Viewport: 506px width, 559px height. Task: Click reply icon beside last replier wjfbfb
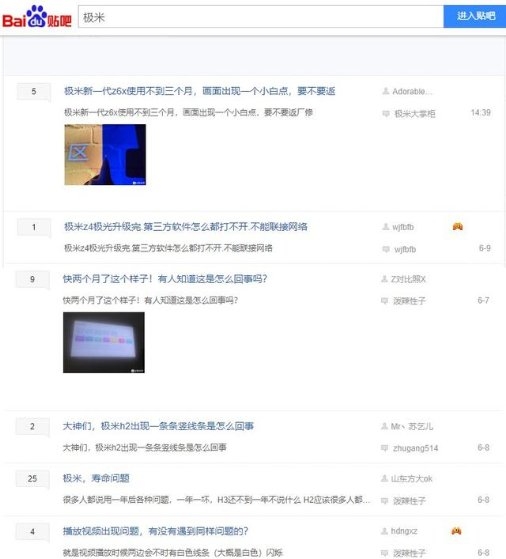click(x=386, y=249)
